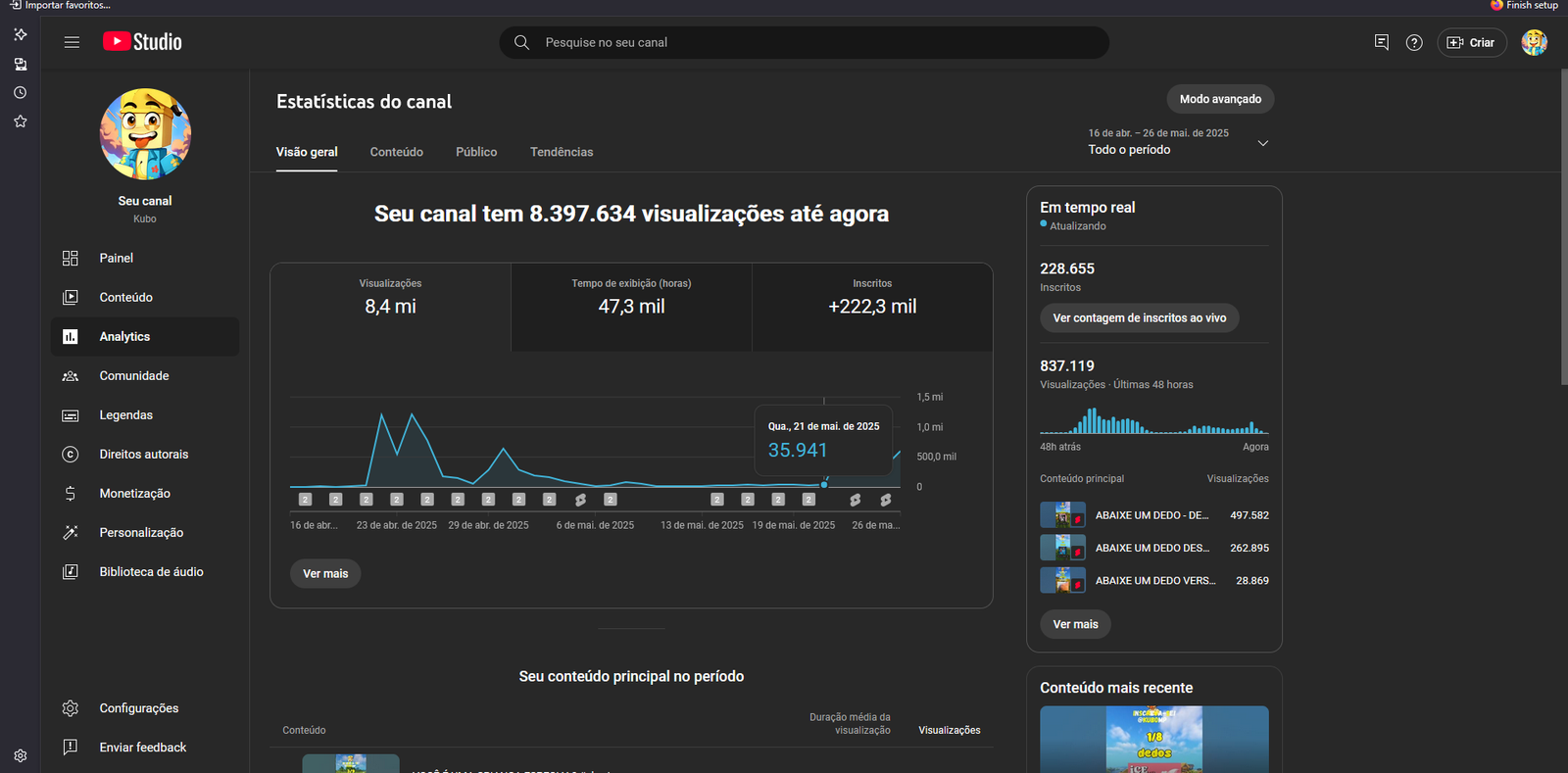This screenshot has height=773, width=1568.
Task: Open the Conteúdo sidebar icon
Action: (71, 297)
